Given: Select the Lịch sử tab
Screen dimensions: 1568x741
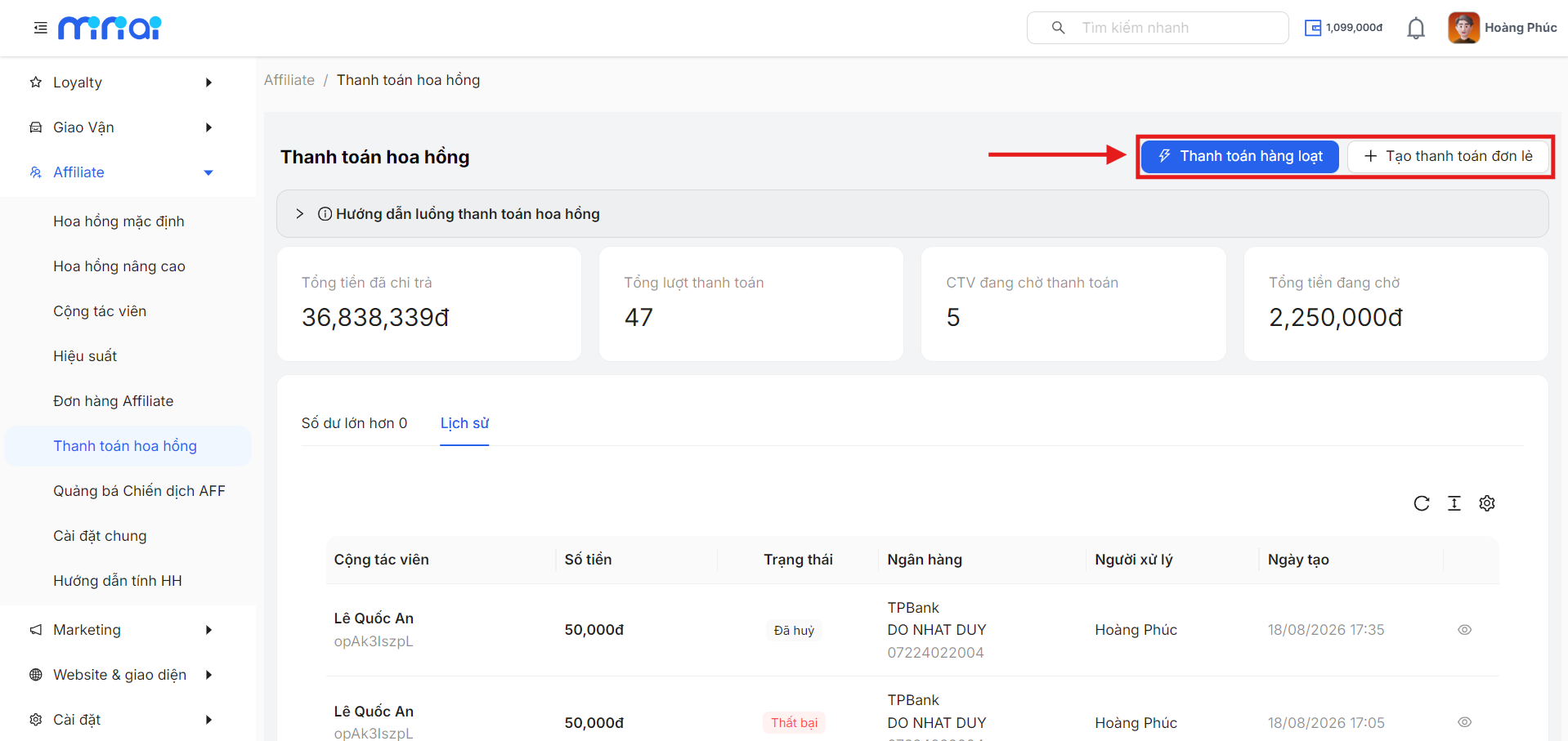Looking at the screenshot, I should click(464, 423).
